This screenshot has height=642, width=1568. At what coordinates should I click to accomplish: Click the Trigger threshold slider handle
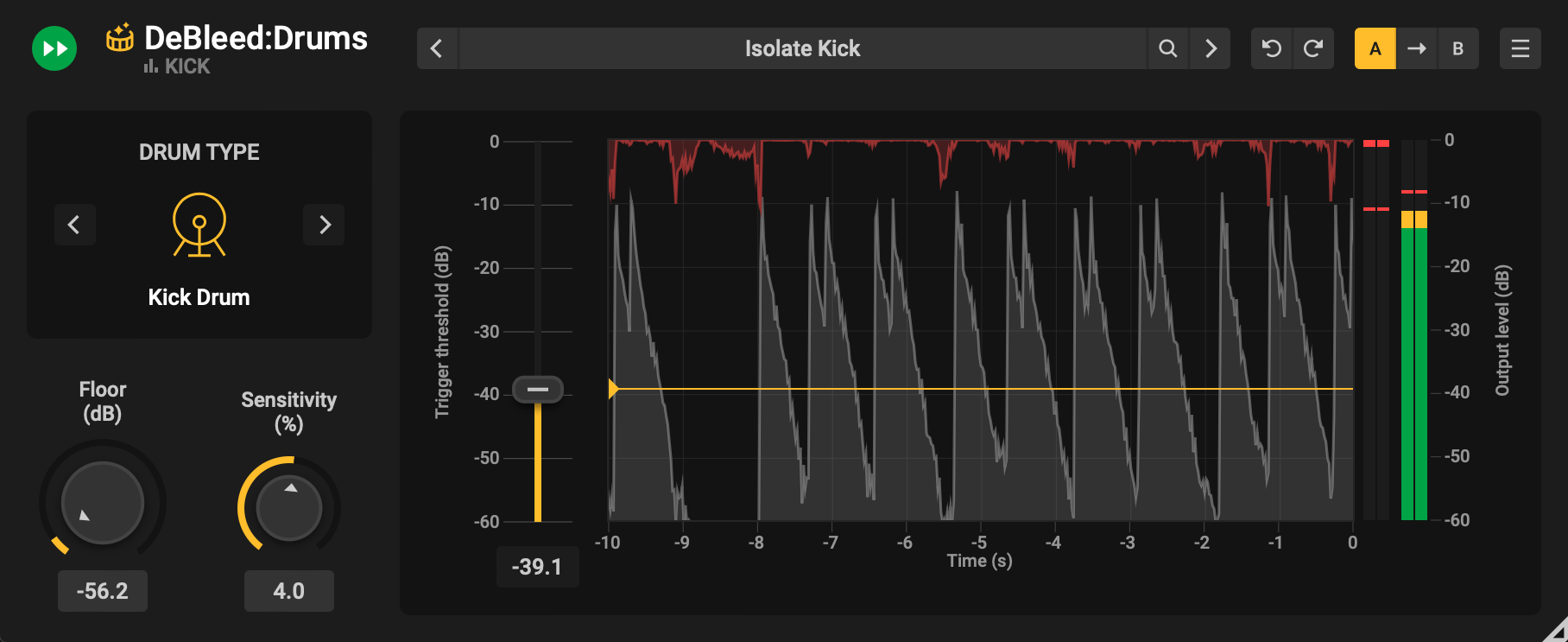point(538,390)
